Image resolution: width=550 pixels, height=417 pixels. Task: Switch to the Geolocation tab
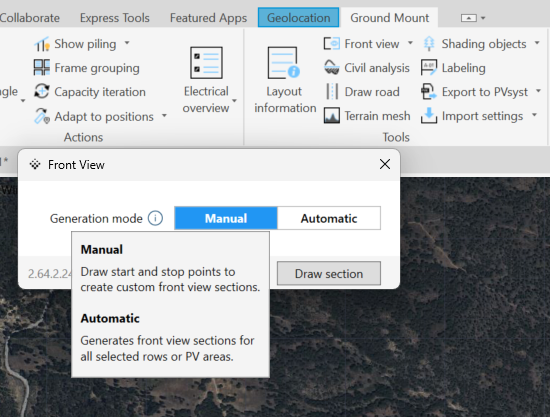tap(299, 18)
